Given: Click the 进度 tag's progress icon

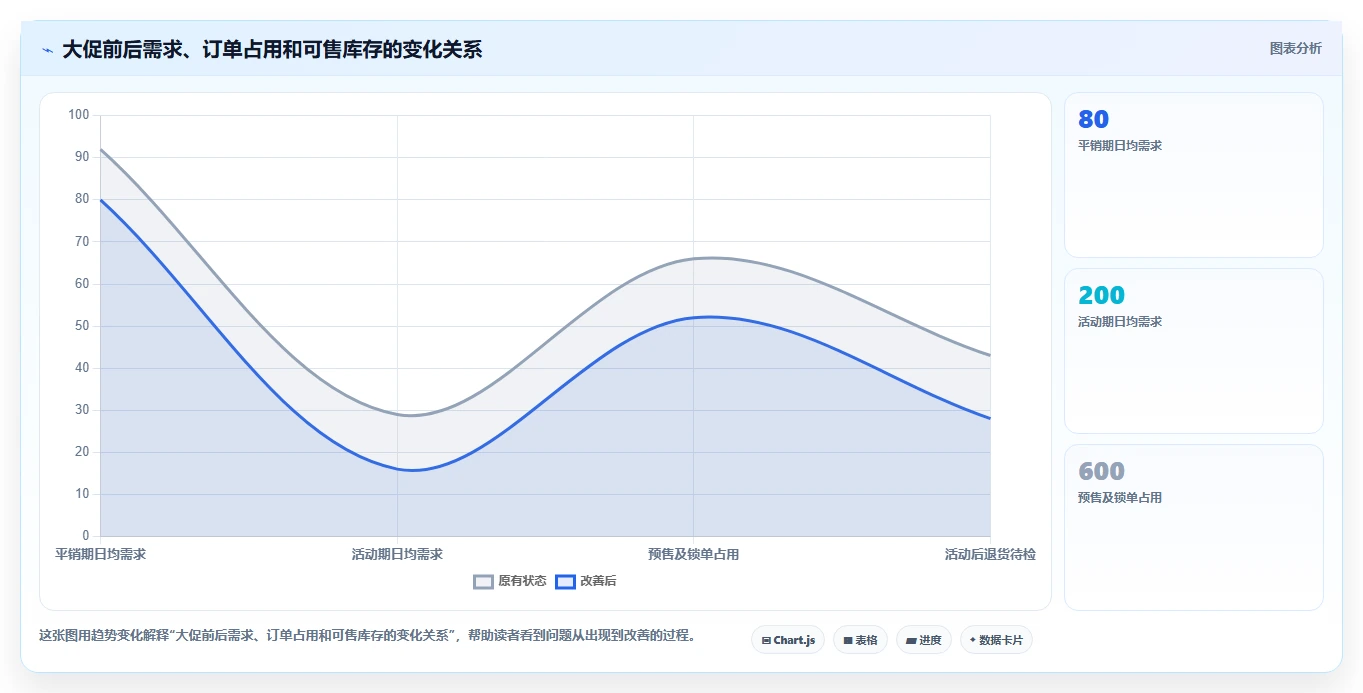Looking at the screenshot, I should [x=911, y=640].
